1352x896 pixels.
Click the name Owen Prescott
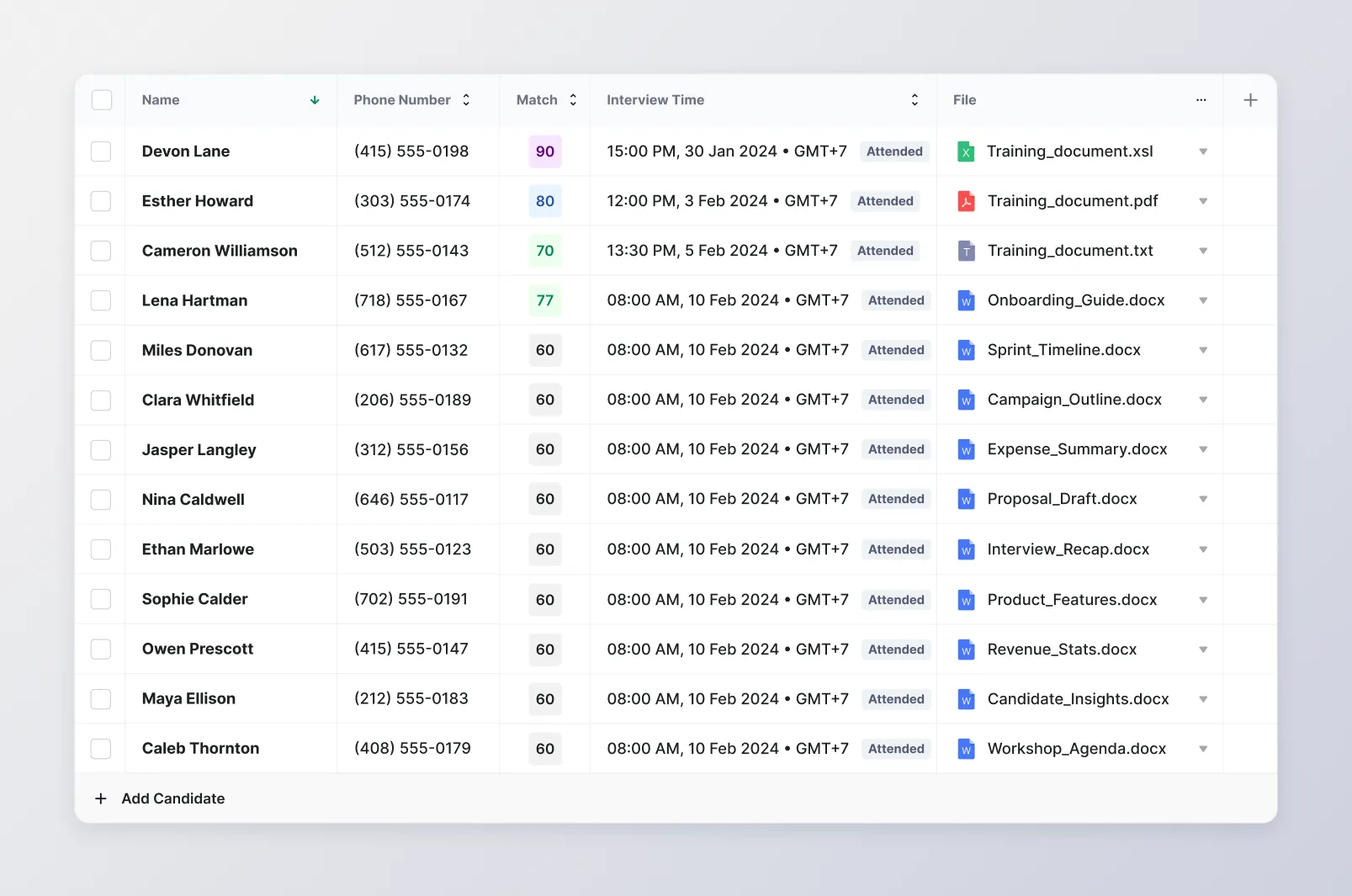[198, 649]
